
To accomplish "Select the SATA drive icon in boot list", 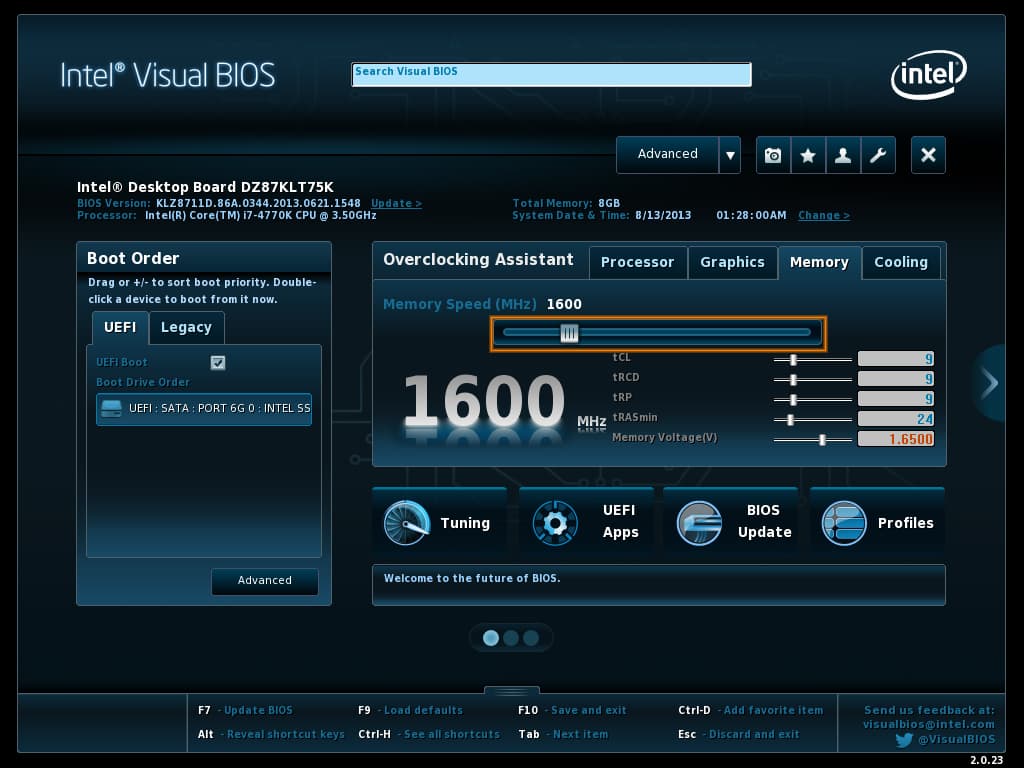I will click(111, 409).
